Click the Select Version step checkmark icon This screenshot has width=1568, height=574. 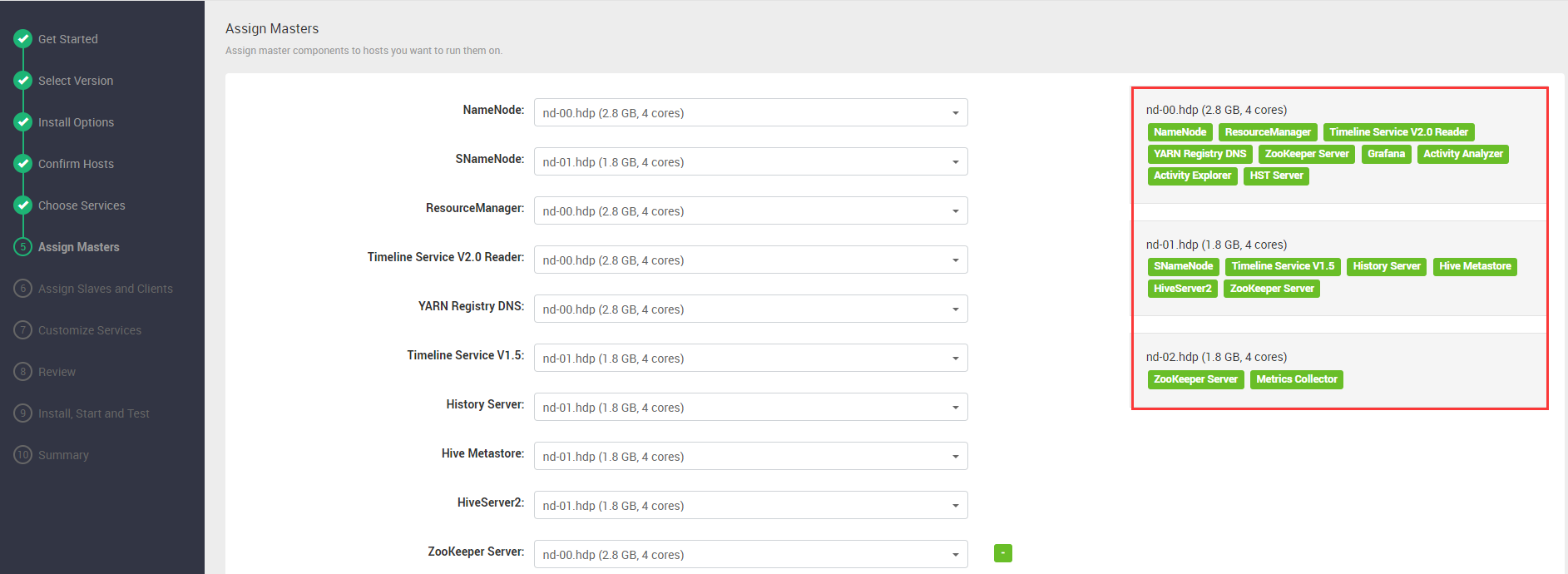pyautogui.click(x=23, y=80)
